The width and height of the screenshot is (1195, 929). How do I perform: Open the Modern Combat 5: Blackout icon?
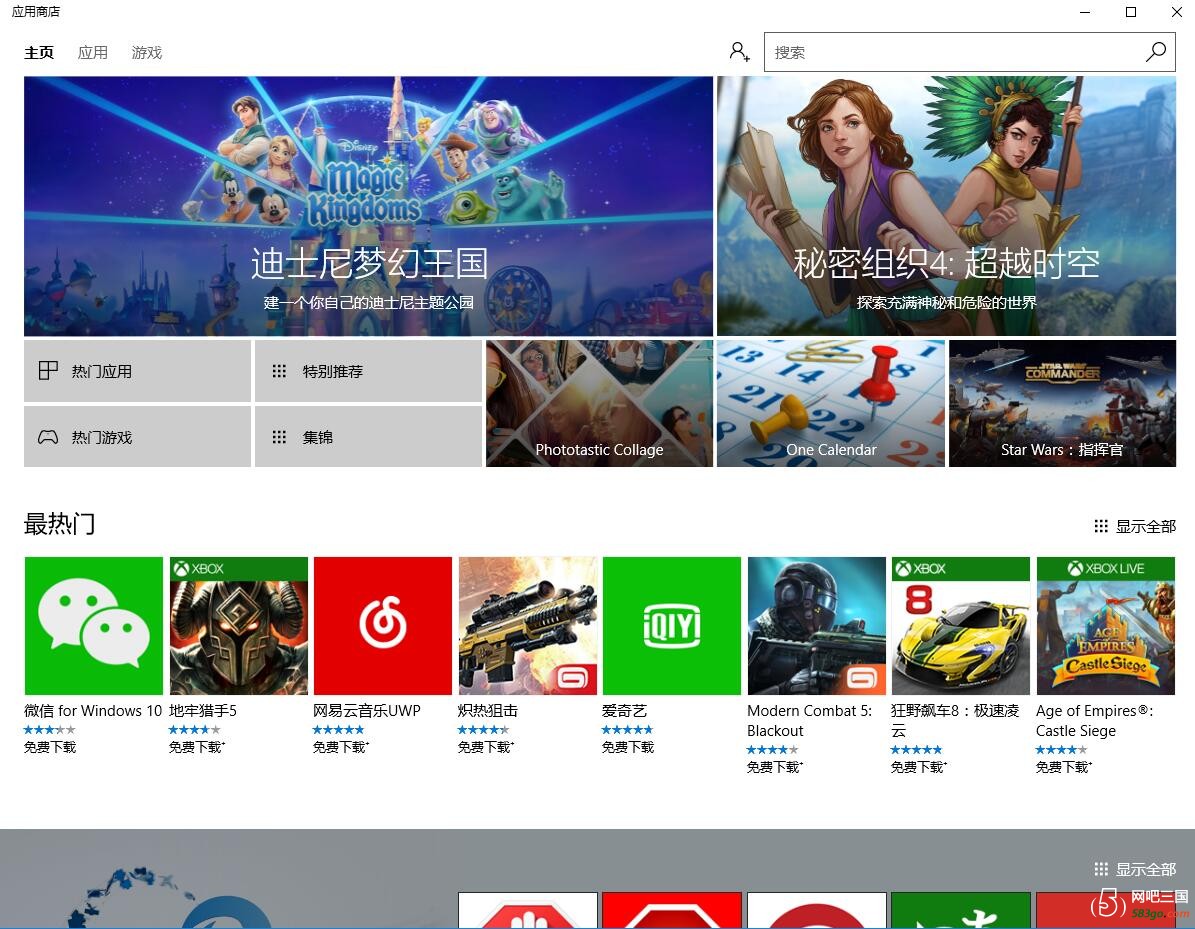point(816,626)
